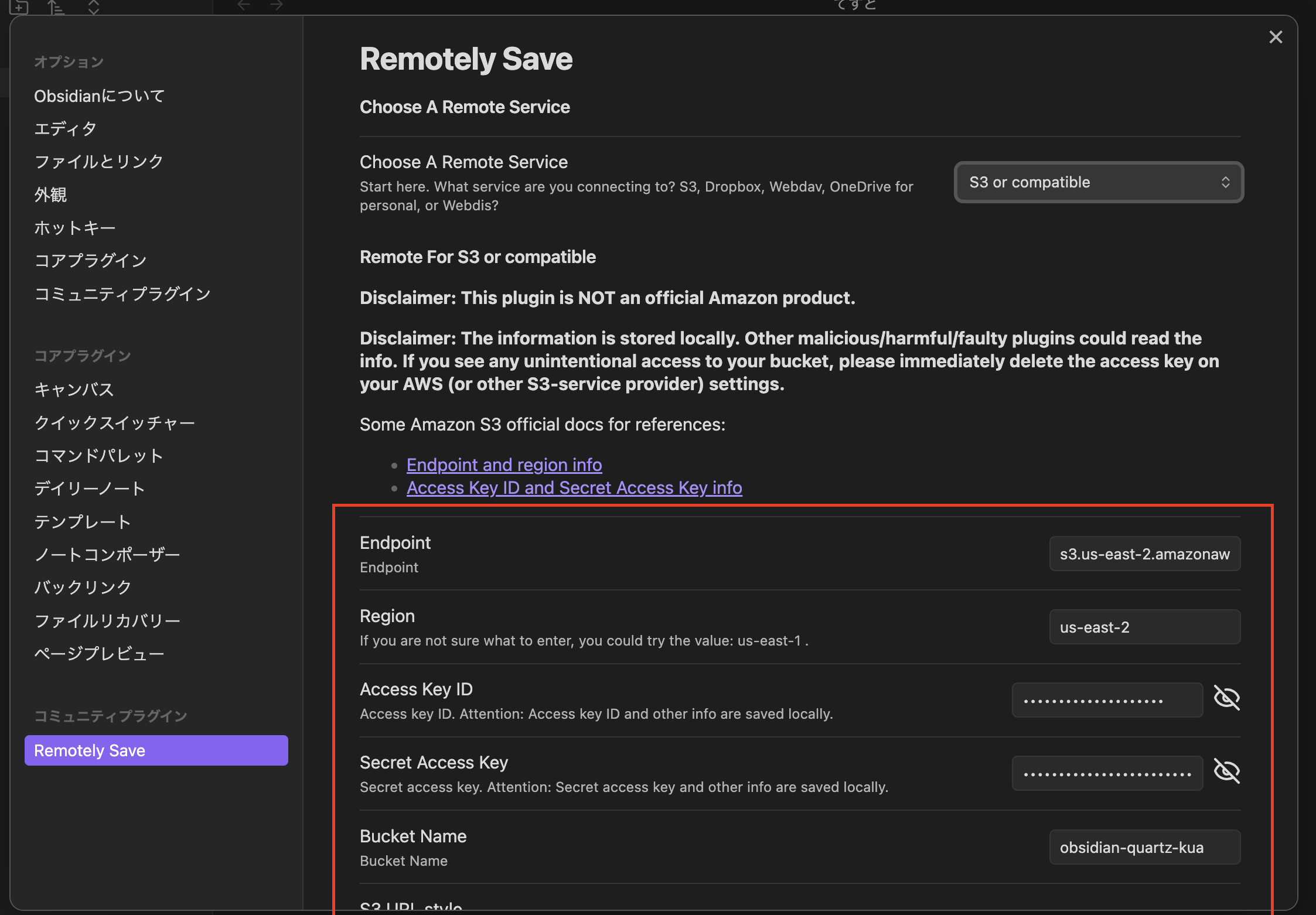Open コミュニティプラグイン settings section
Image resolution: width=1316 pixels, height=915 pixels.
tap(122, 293)
